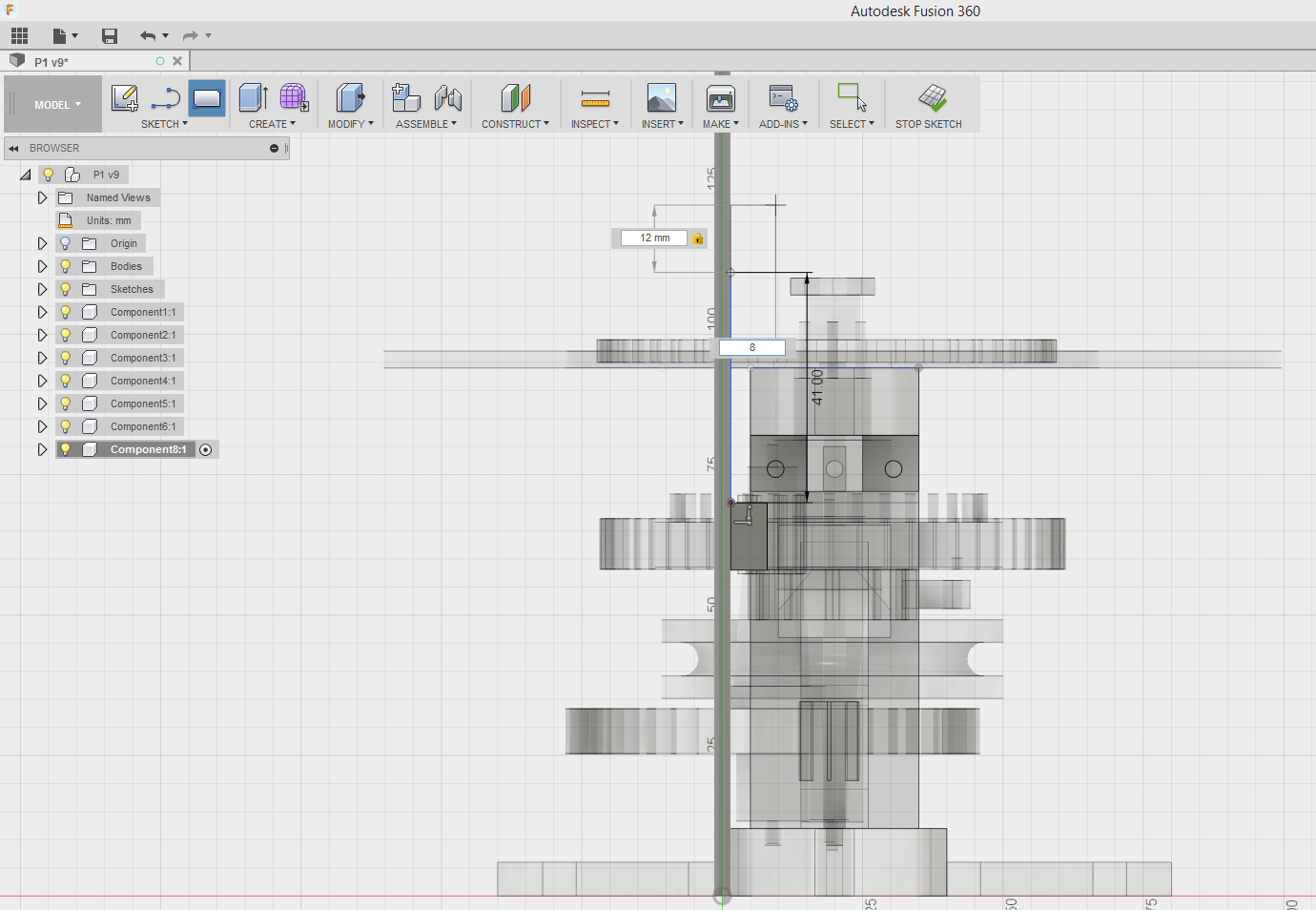Click the 12 mm dimension field
The image size is (1316, 910).
(654, 238)
